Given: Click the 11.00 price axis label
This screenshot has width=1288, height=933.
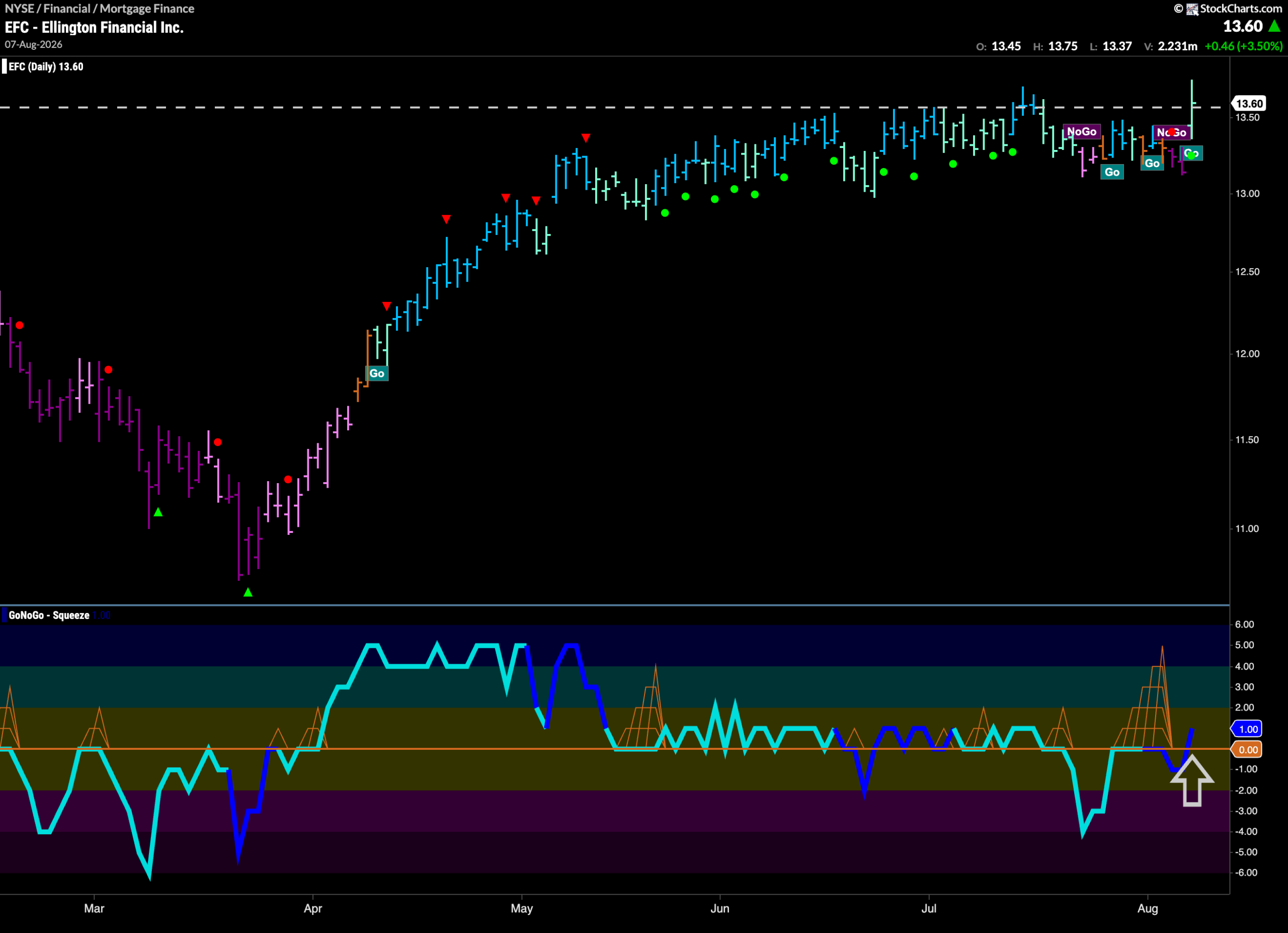Looking at the screenshot, I should [x=1247, y=528].
